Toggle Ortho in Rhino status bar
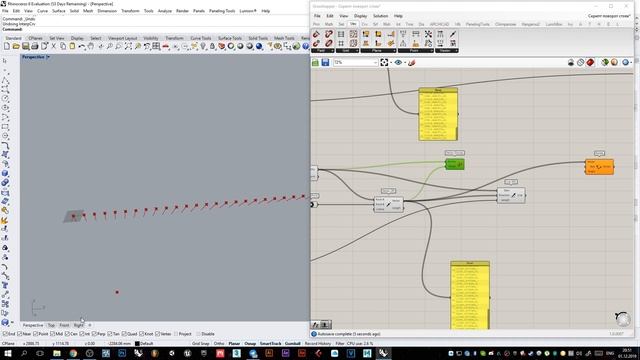This screenshot has height=360, width=640. click(219, 344)
